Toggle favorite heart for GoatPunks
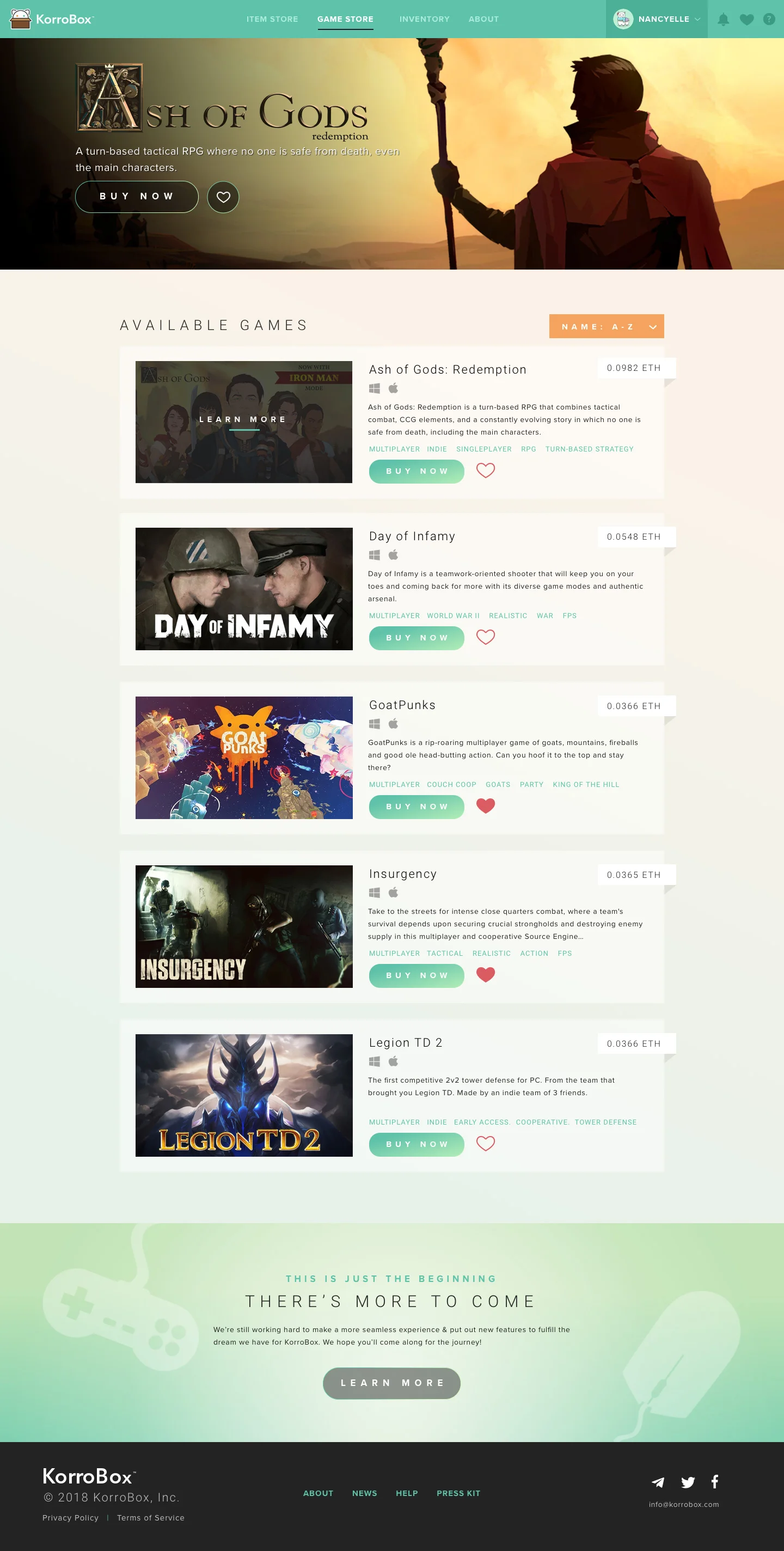The width and height of the screenshot is (784, 1551). (x=485, y=805)
